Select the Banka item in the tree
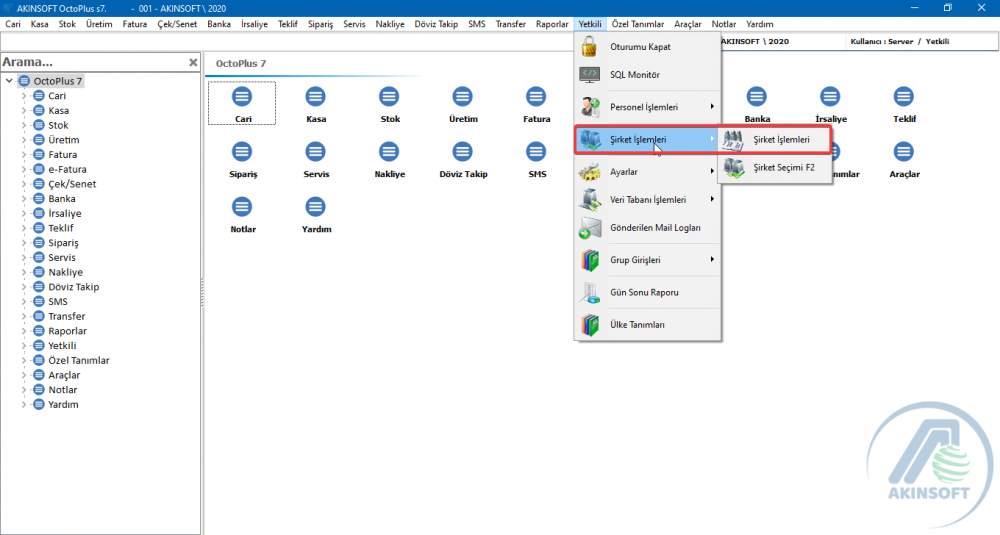 coord(62,199)
